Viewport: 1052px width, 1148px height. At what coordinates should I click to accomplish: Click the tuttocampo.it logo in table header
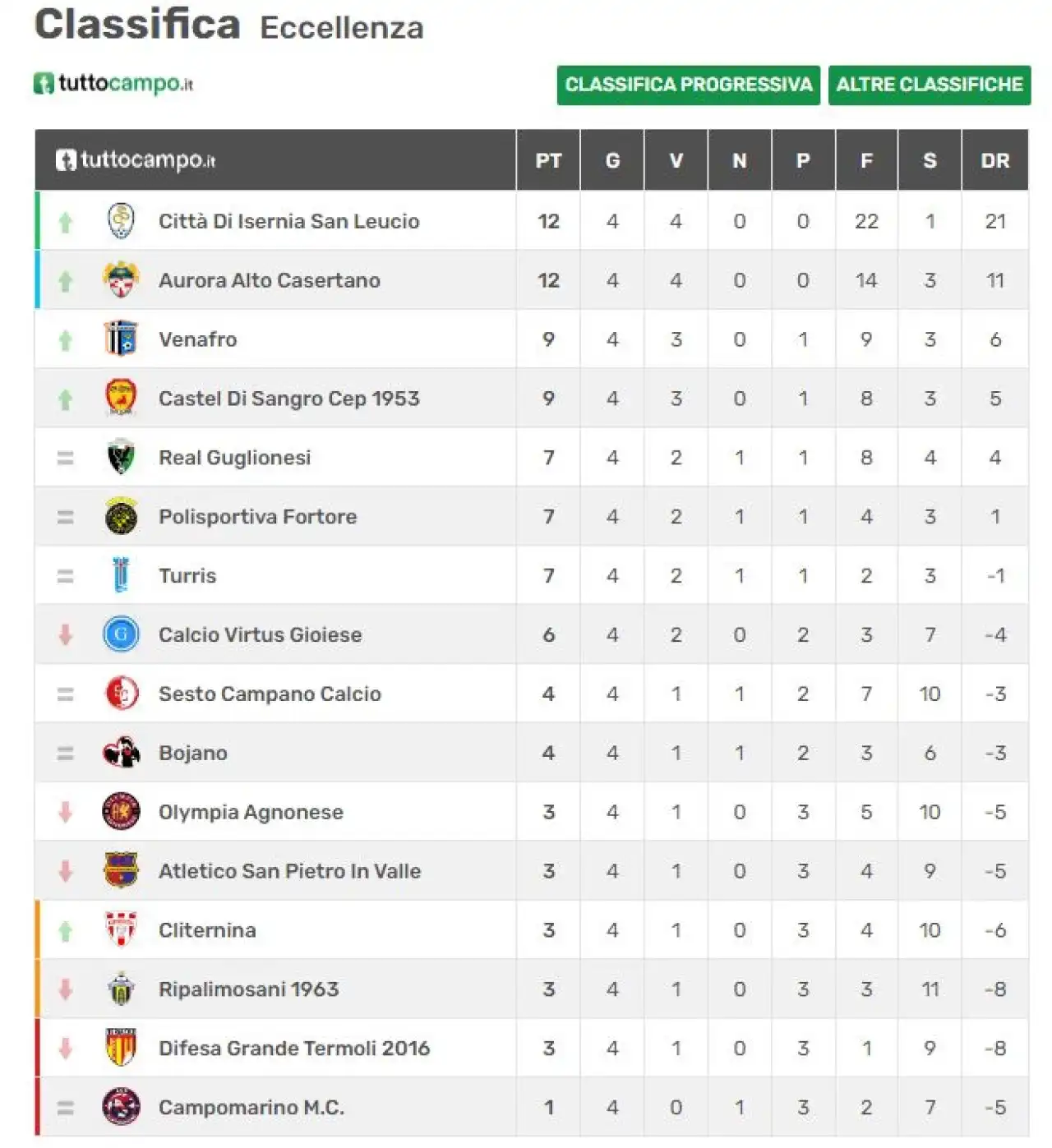coord(136,160)
